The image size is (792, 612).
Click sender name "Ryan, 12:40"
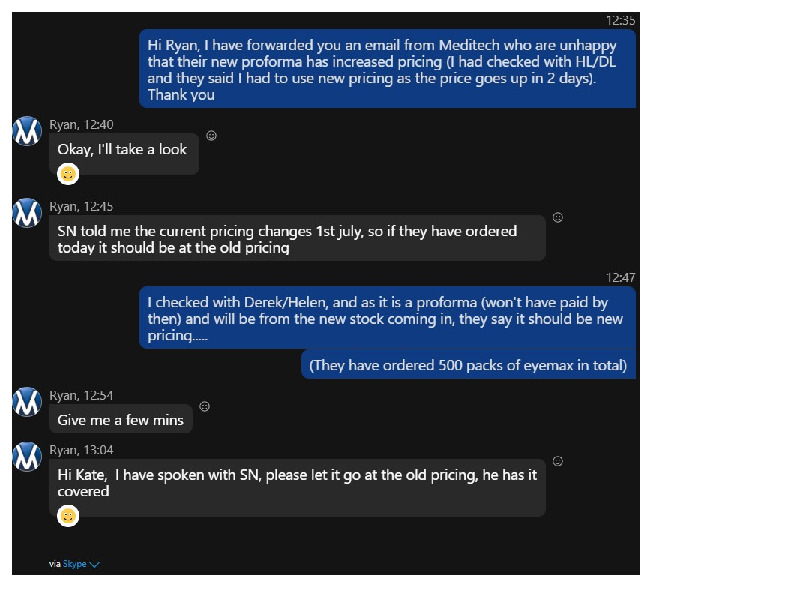coord(81,125)
